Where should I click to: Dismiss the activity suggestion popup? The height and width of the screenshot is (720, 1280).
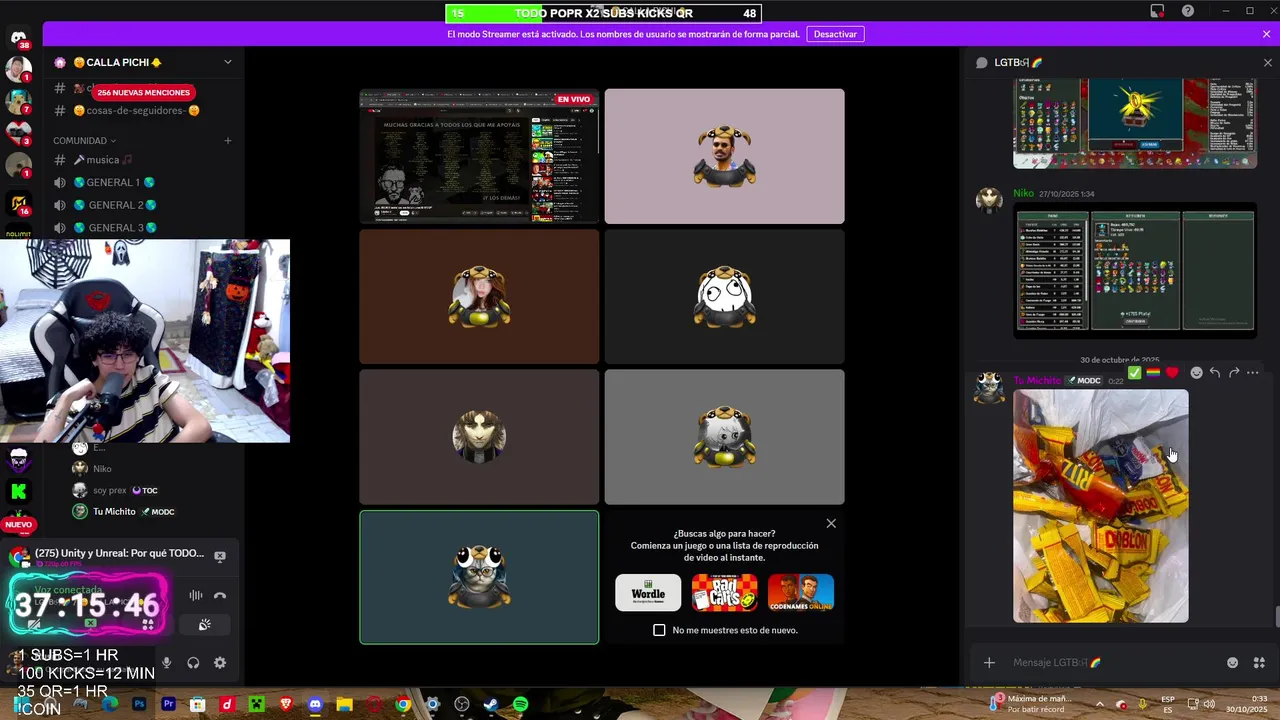click(831, 523)
